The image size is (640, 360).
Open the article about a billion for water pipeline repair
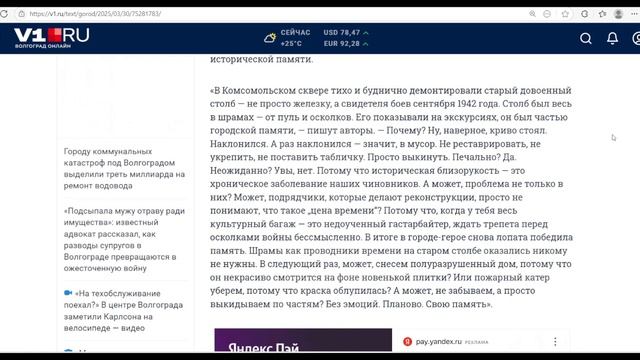(x=124, y=169)
